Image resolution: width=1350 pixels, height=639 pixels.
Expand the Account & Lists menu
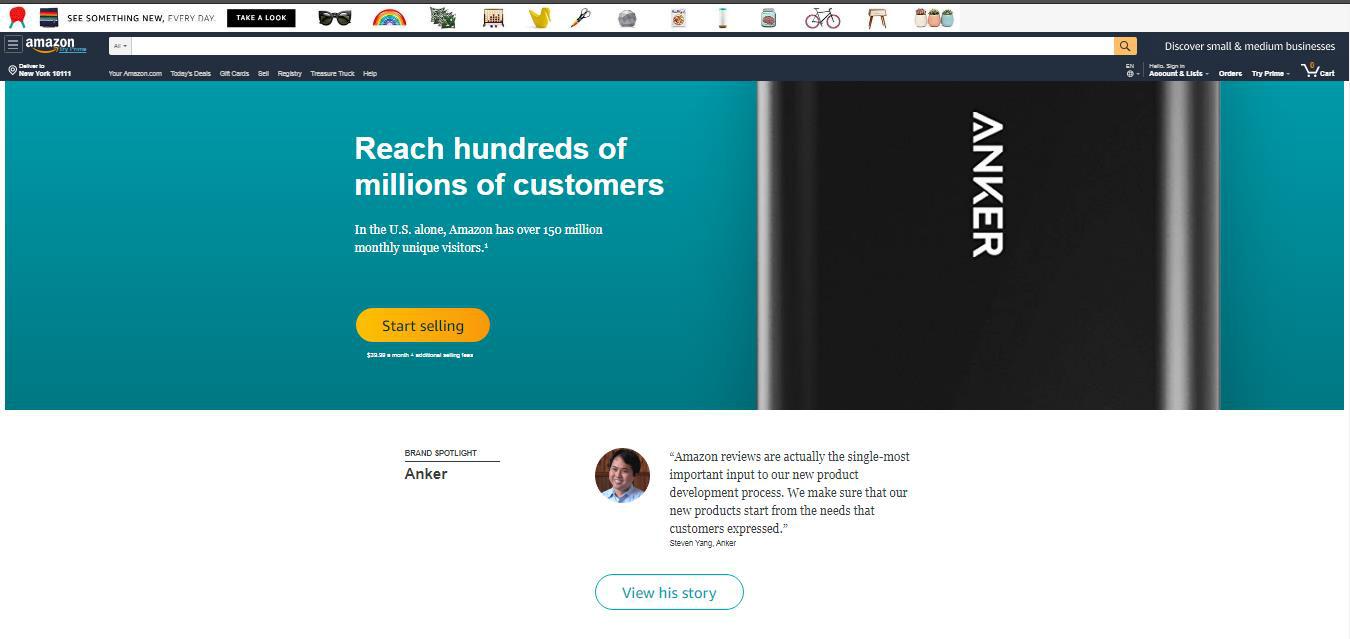(1178, 70)
